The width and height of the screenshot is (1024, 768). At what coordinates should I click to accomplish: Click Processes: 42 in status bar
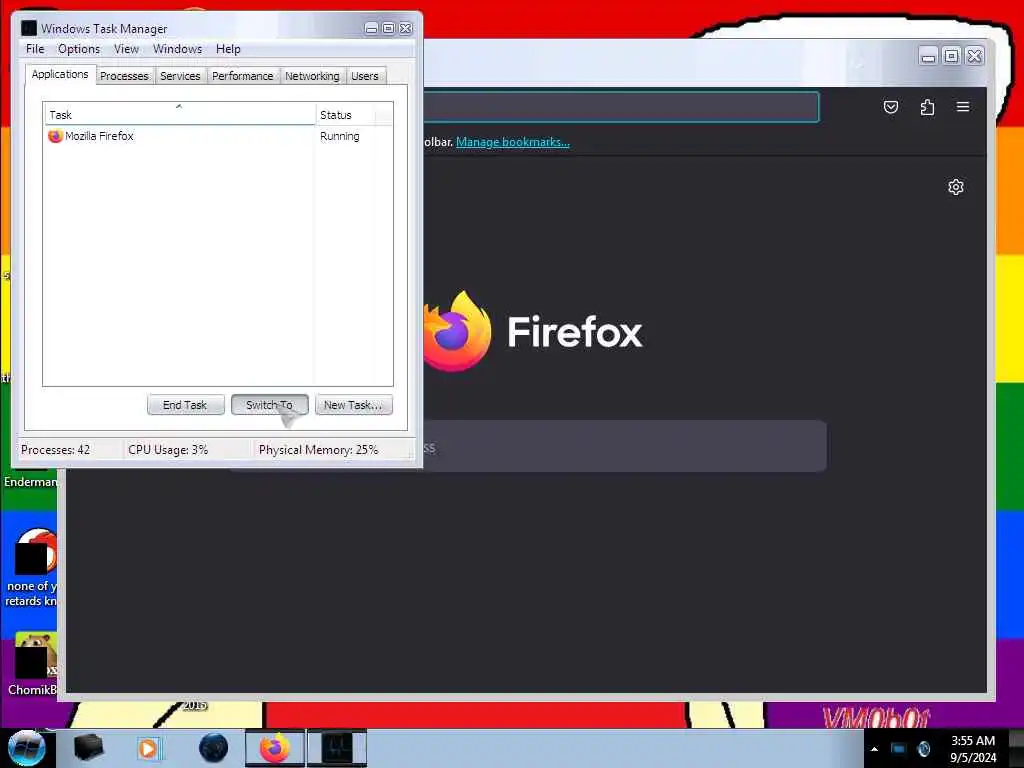point(56,450)
